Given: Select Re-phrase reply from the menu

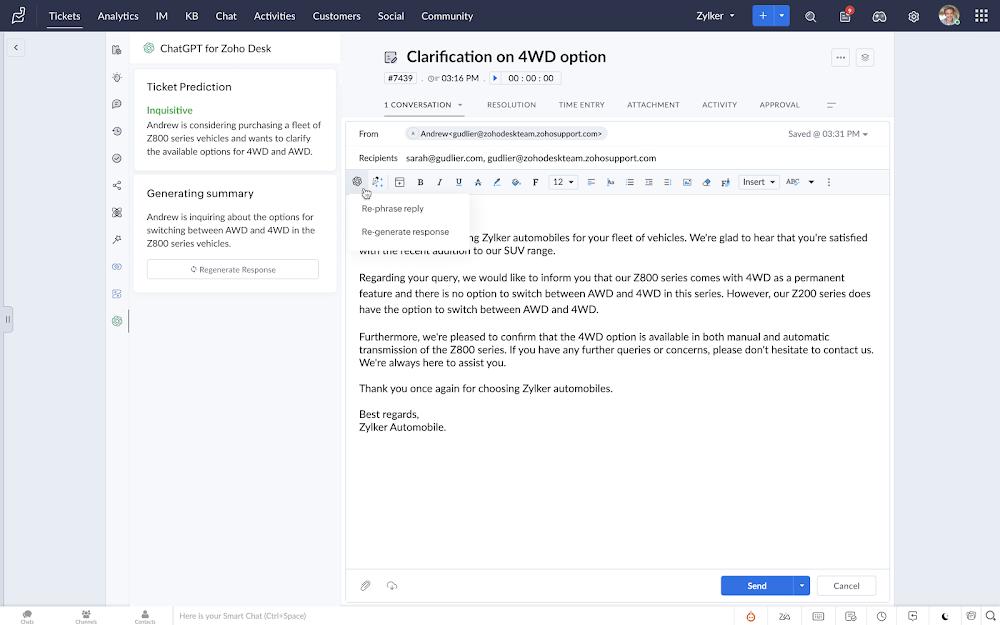Looking at the screenshot, I should [392, 209].
